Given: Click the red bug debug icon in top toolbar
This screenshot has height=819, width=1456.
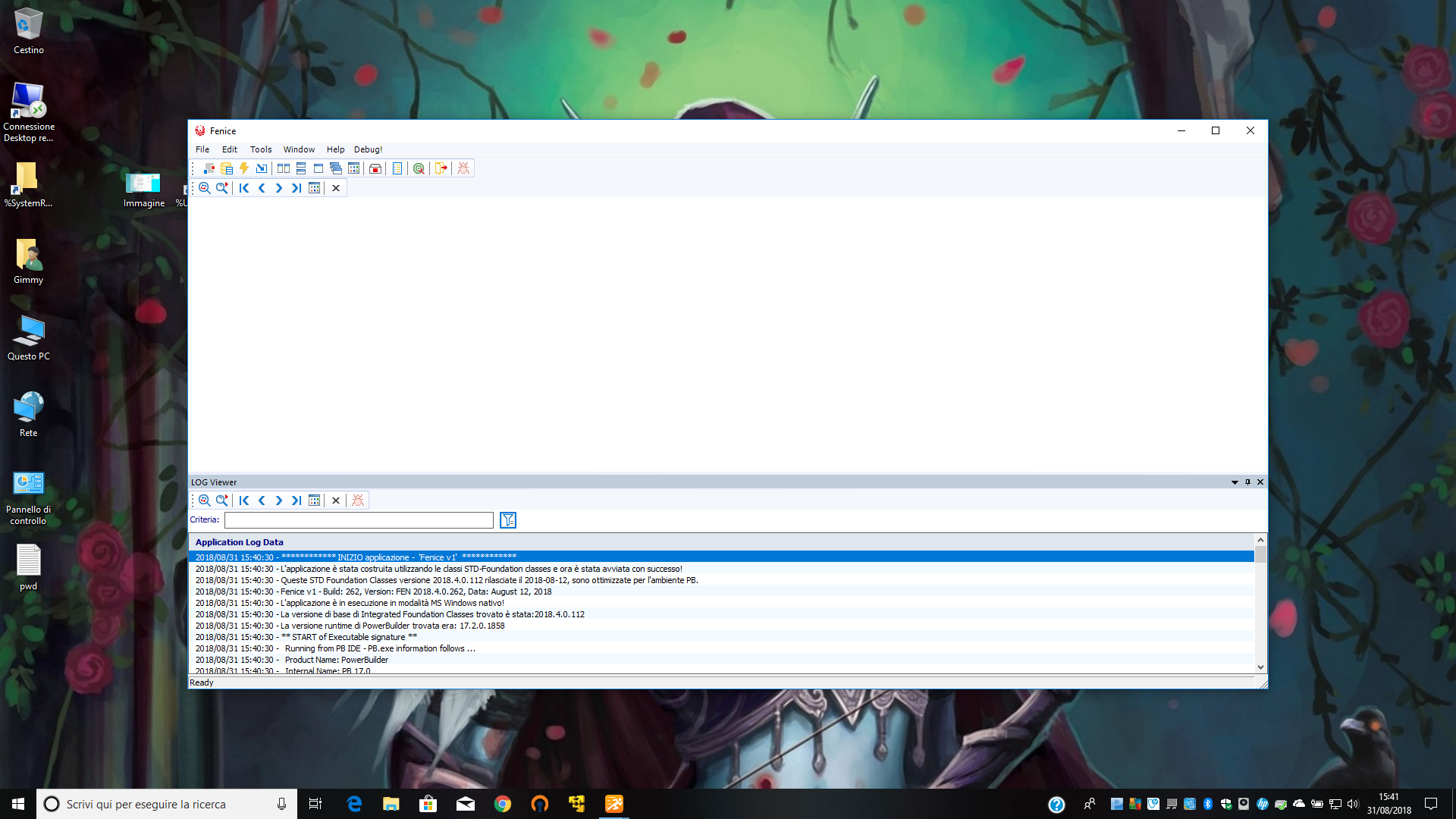Looking at the screenshot, I should click(463, 168).
